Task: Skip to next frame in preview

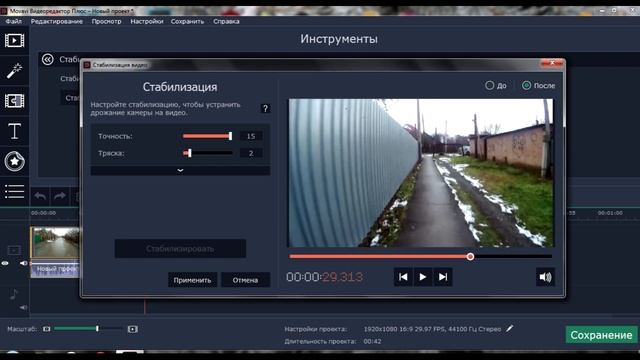Action: (x=443, y=277)
